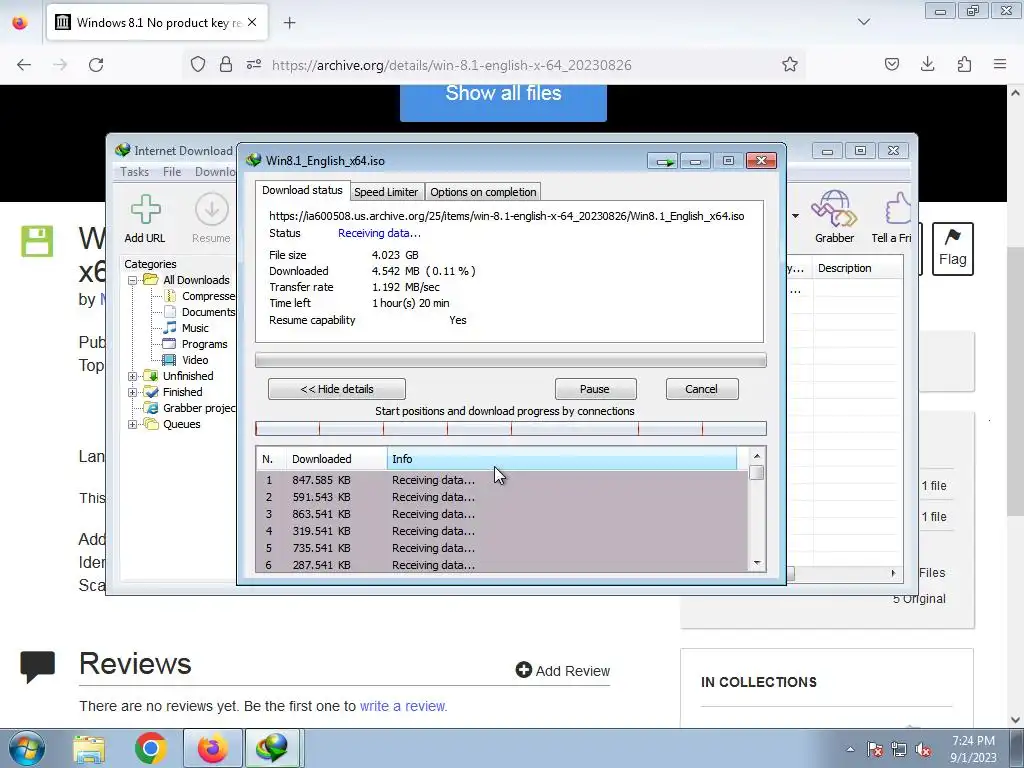Click the IDM toolbar overflow dropdown arrow
The height and width of the screenshot is (768, 1024).
pyautogui.click(x=795, y=216)
